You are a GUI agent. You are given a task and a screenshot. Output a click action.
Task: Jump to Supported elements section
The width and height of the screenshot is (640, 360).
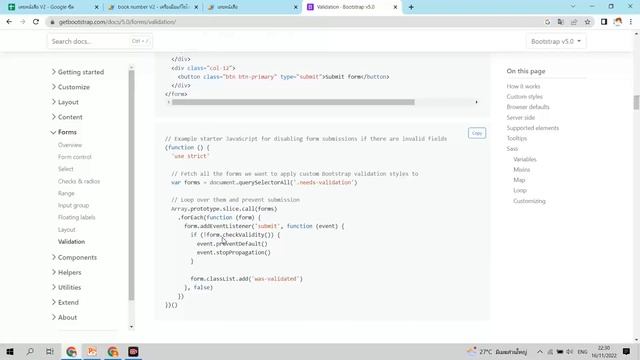click(533, 128)
